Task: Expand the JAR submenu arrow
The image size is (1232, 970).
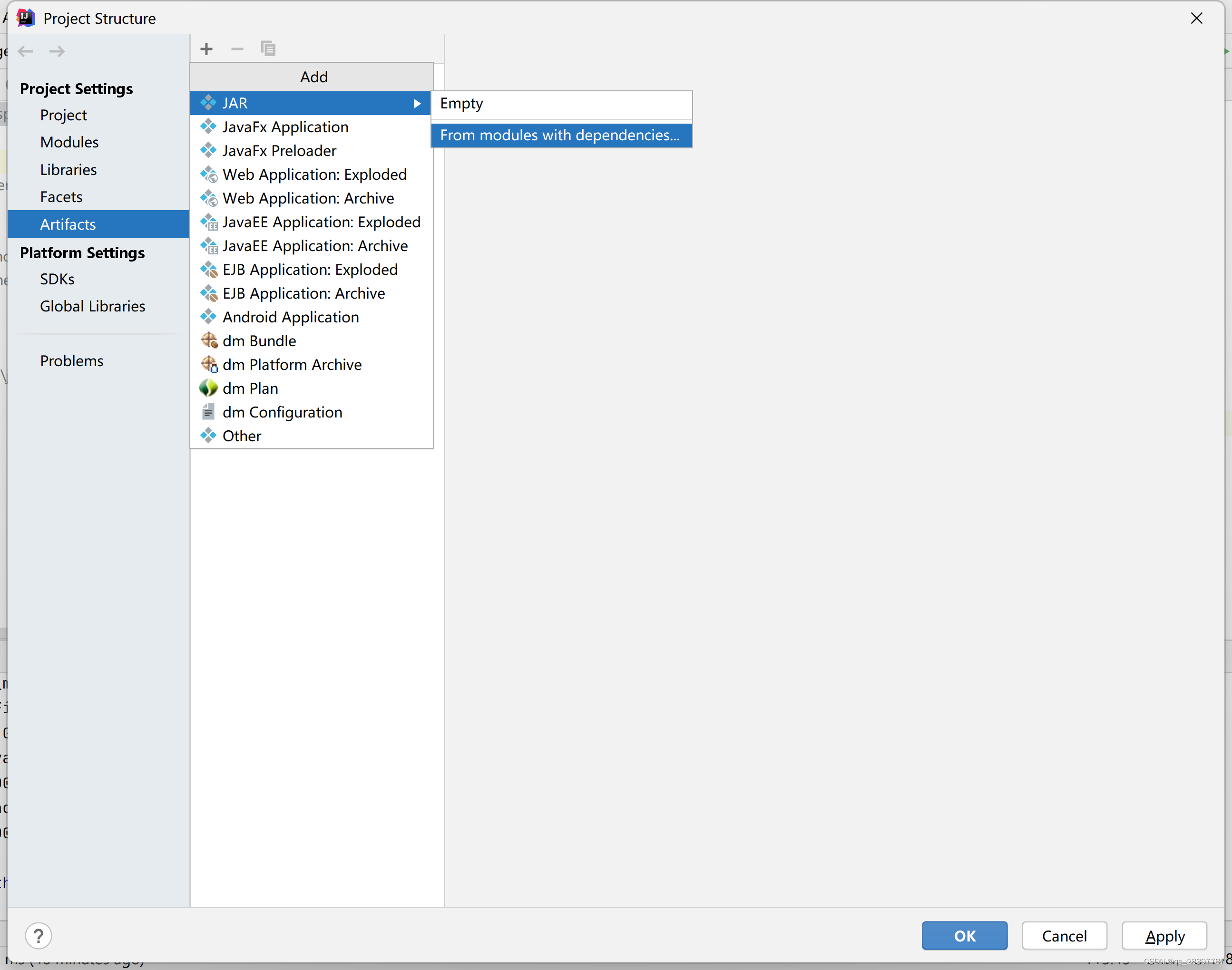Action: click(417, 103)
